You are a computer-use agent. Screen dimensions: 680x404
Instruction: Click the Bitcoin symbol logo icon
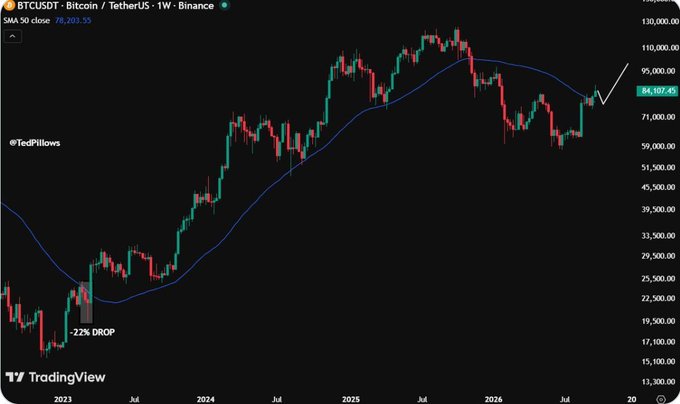[x=8, y=6]
